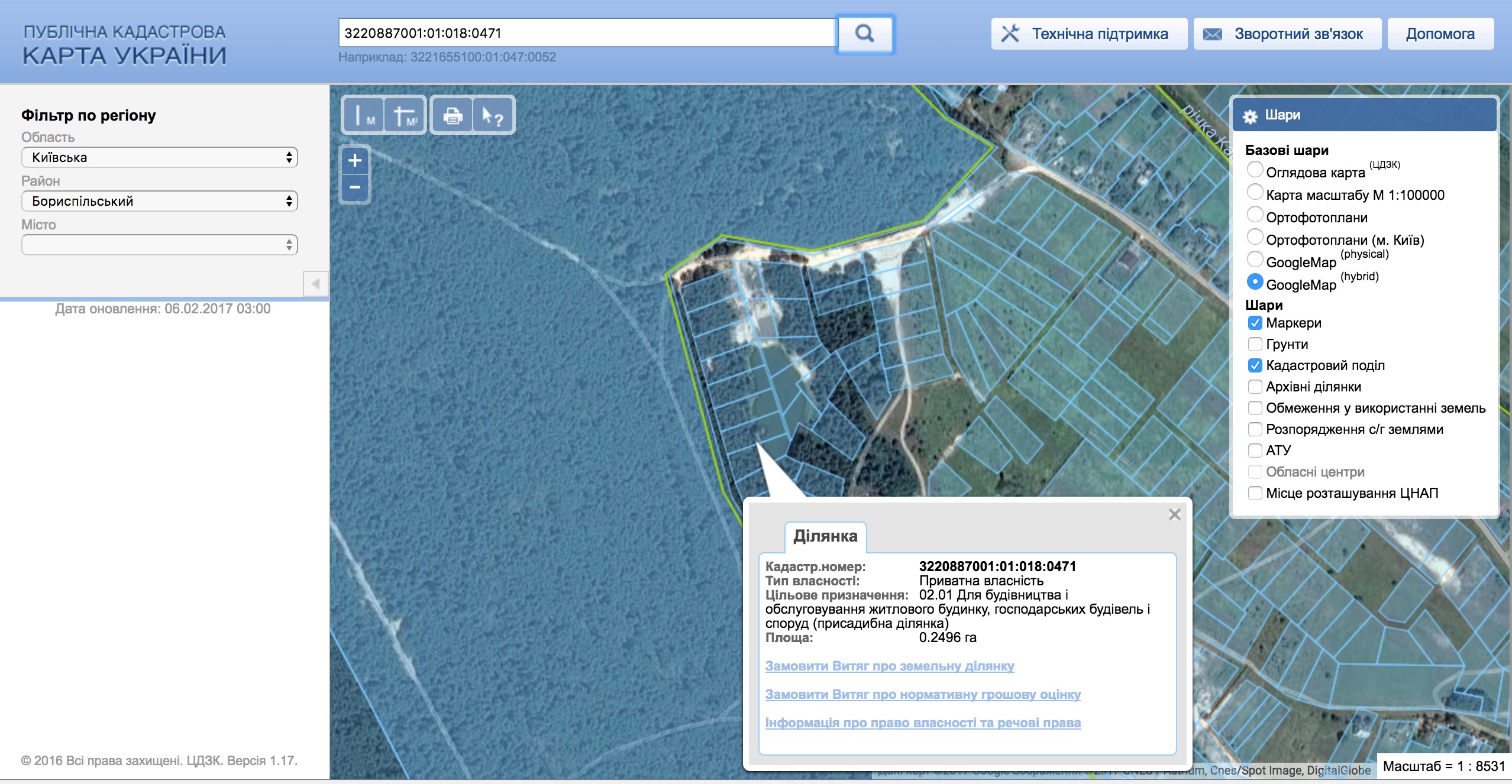Open the Область dropdown showing Київська

(159, 157)
